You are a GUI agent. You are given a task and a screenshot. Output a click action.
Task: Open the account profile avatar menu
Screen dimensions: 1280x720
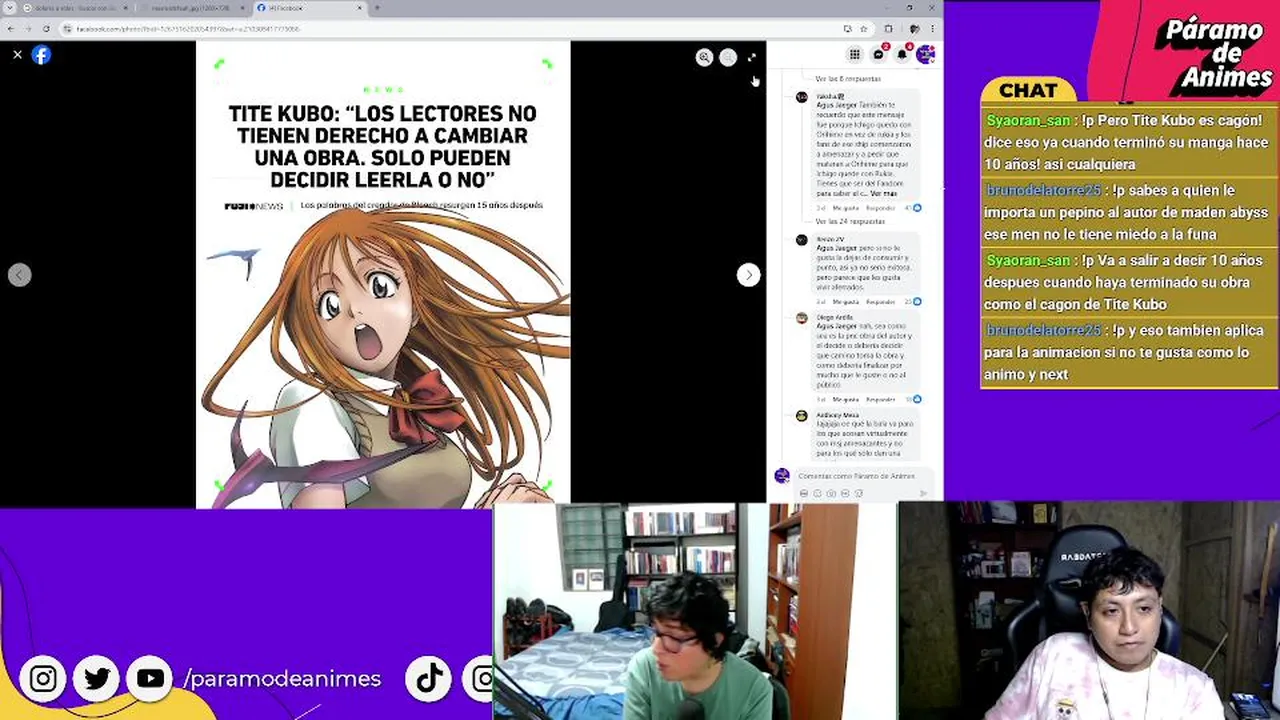coord(926,54)
